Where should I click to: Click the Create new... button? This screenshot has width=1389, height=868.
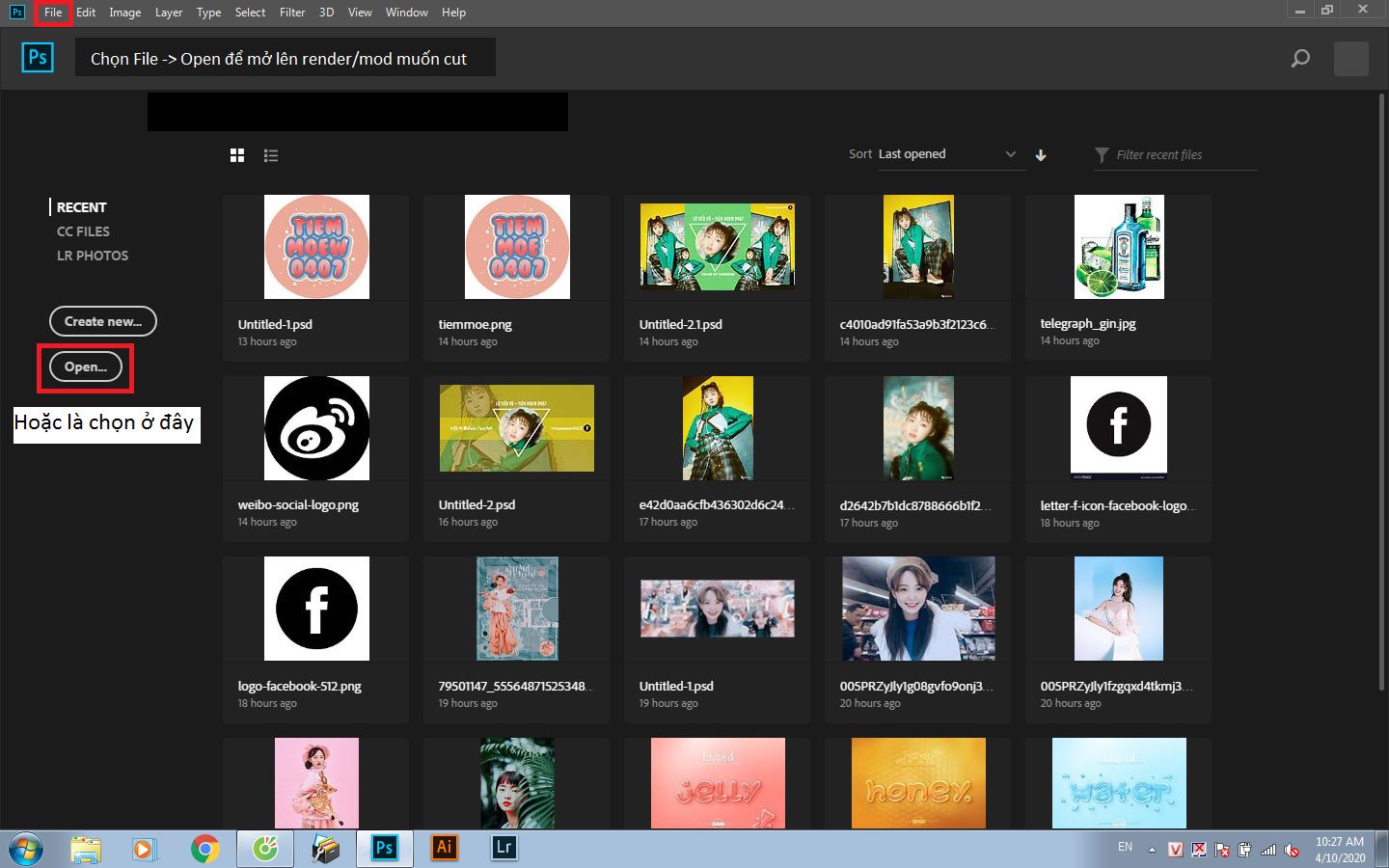[103, 321]
